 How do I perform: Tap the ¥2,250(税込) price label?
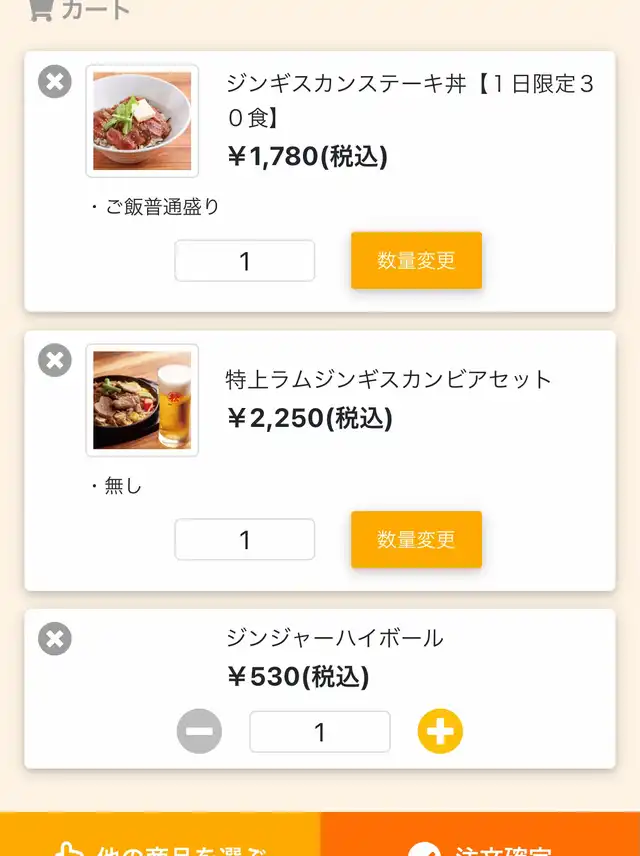310,419
